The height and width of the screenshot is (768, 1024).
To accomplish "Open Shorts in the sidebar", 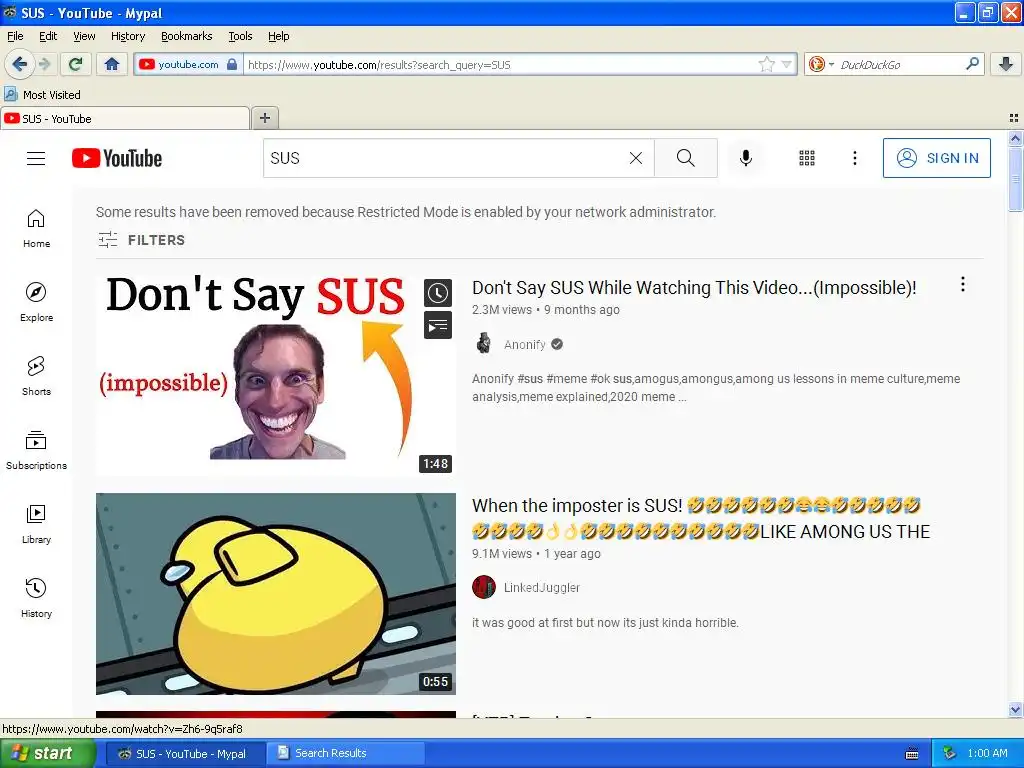I will tap(37, 376).
